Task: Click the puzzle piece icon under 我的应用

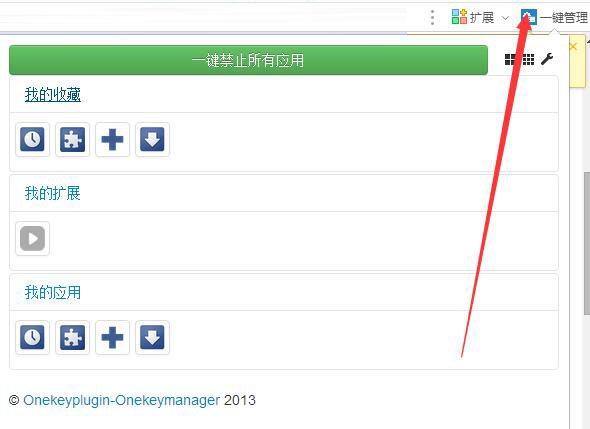Action: point(73,338)
